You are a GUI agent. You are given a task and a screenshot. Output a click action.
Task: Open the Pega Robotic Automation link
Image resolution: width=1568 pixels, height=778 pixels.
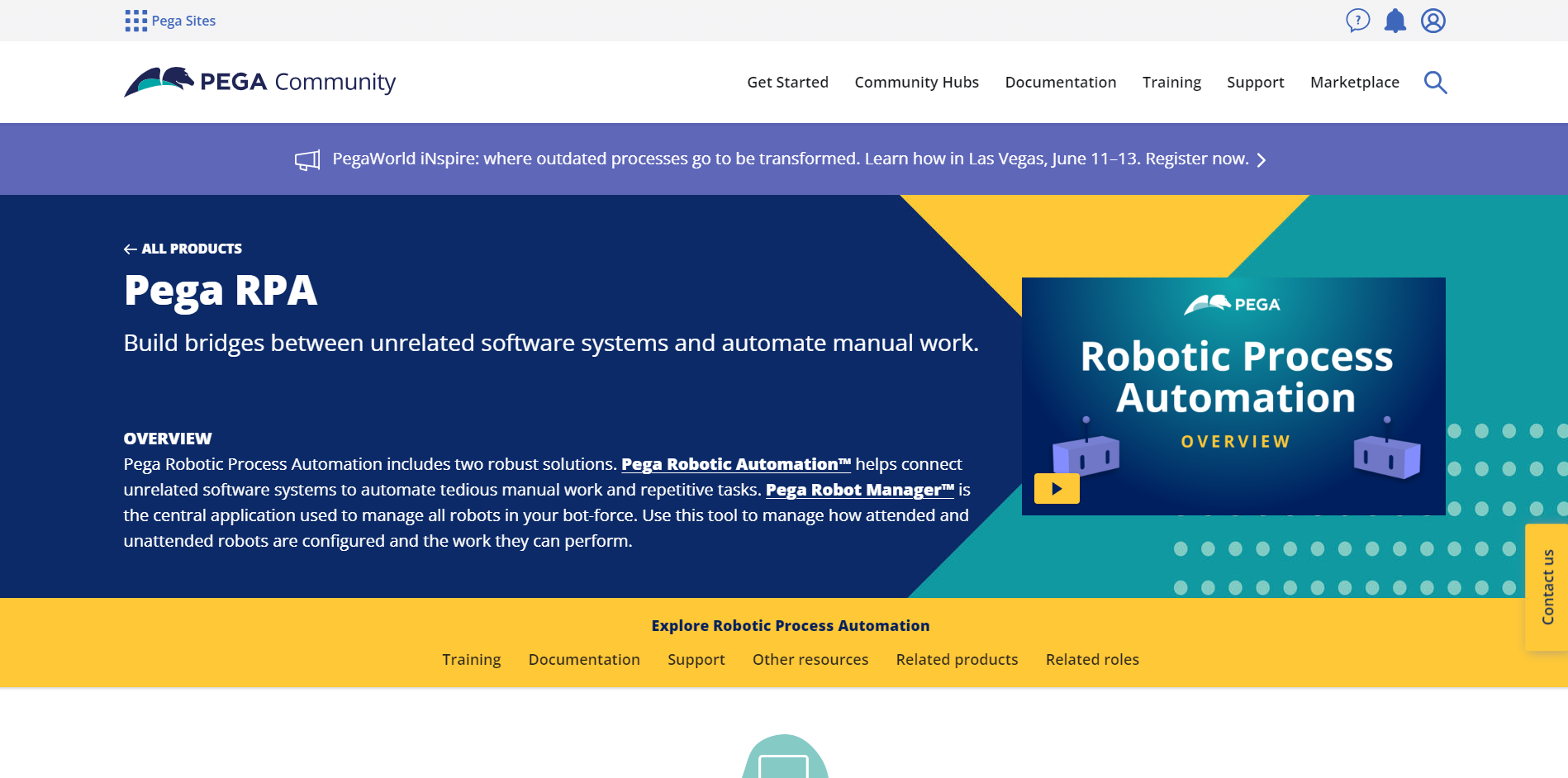click(x=736, y=464)
